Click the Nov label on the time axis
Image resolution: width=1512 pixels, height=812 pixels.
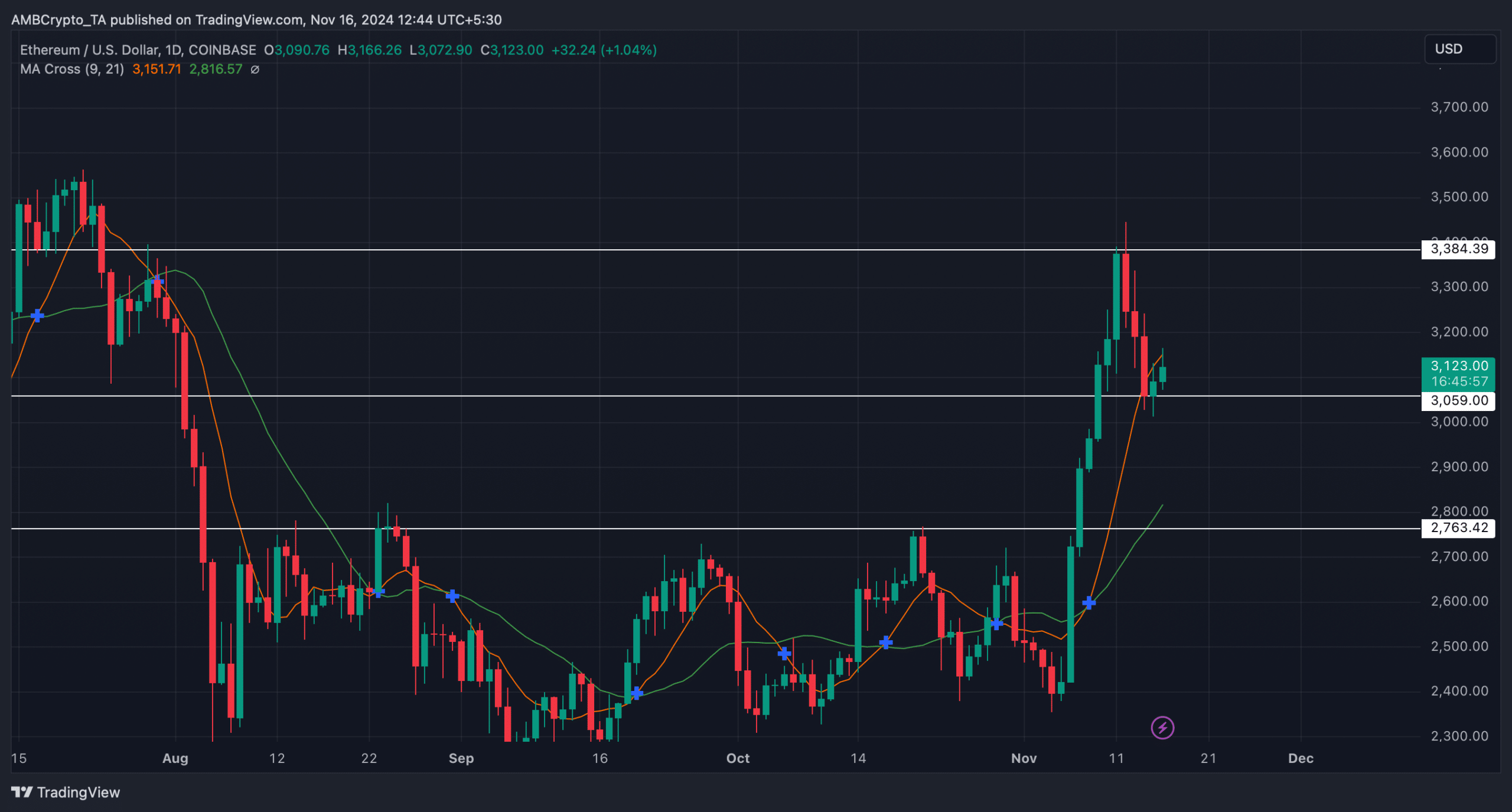(1024, 758)
